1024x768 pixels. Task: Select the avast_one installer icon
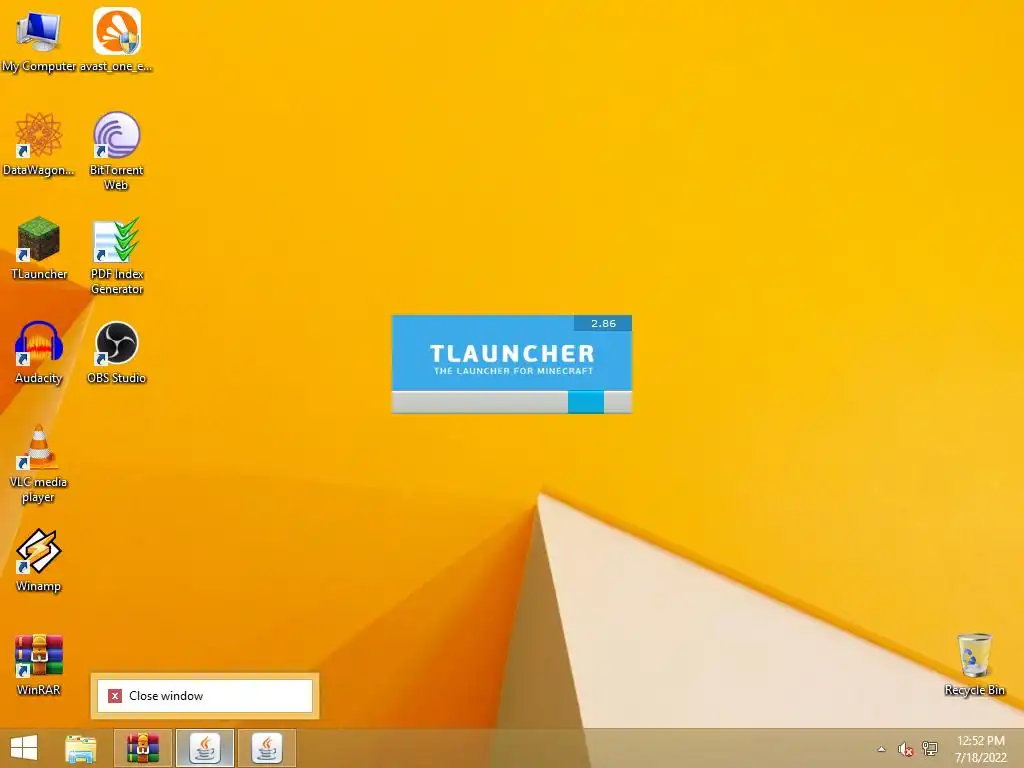tap(116, 39)
